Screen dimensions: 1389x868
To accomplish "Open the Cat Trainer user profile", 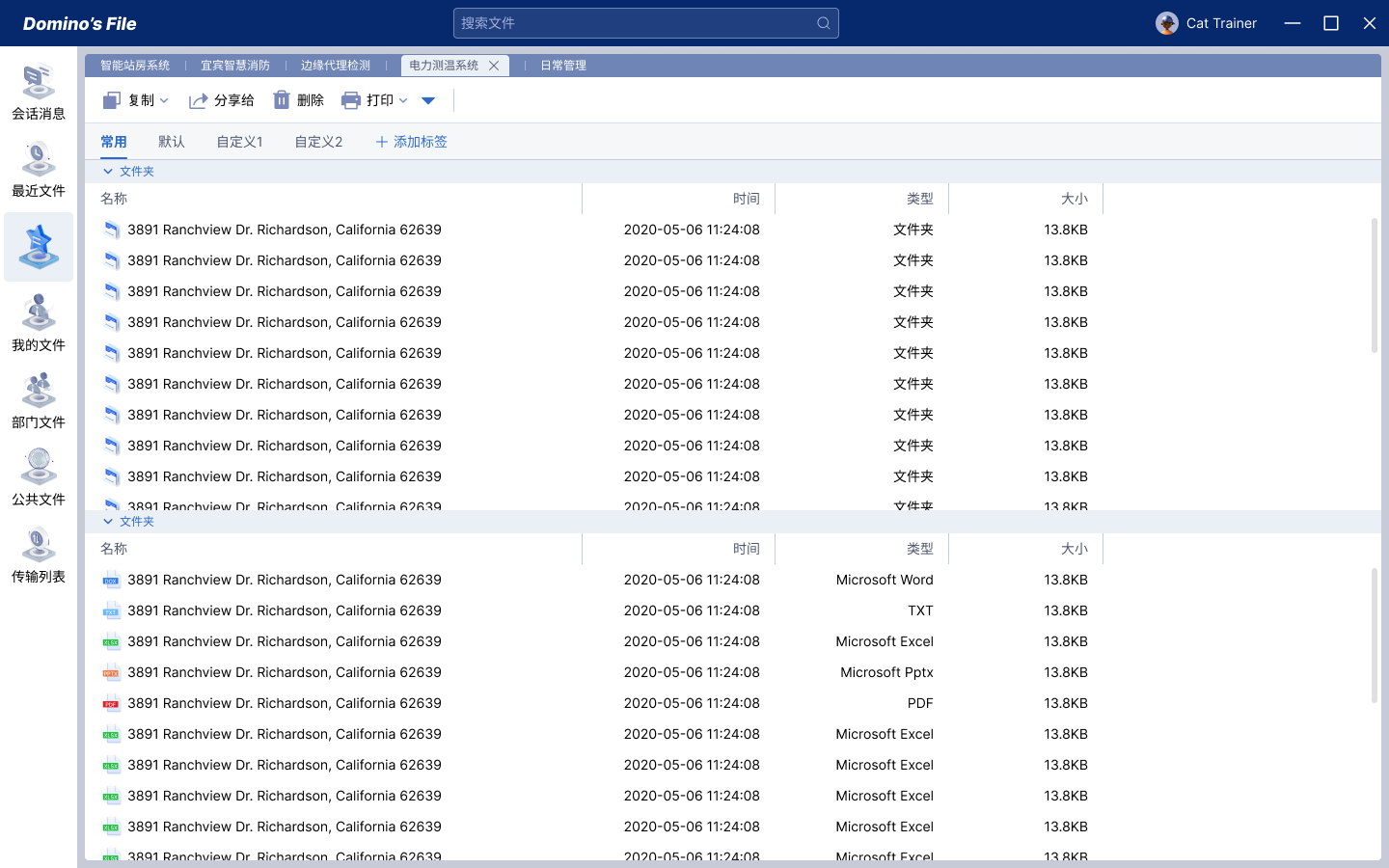I will [1206, 23].
